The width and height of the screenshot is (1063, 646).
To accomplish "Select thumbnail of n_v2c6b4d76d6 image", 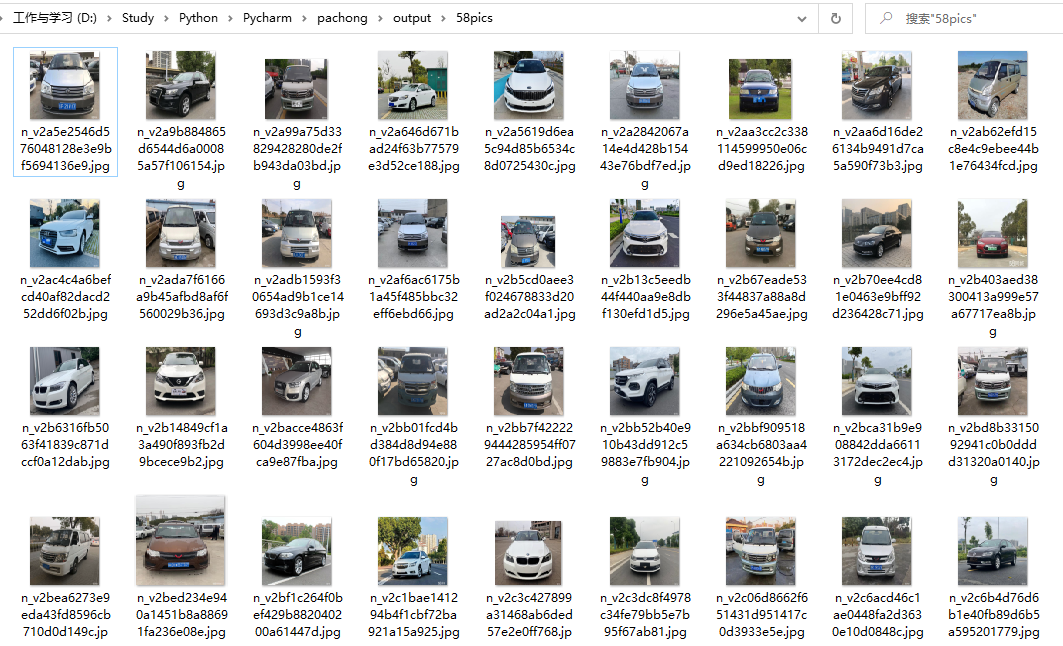I will click(x=992, y=551).
